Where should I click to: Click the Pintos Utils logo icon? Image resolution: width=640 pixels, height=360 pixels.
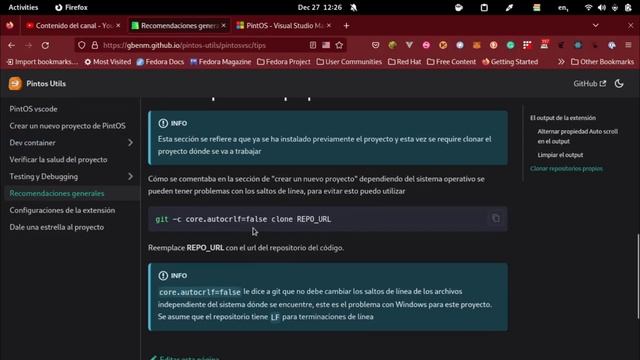click(15, 84)
